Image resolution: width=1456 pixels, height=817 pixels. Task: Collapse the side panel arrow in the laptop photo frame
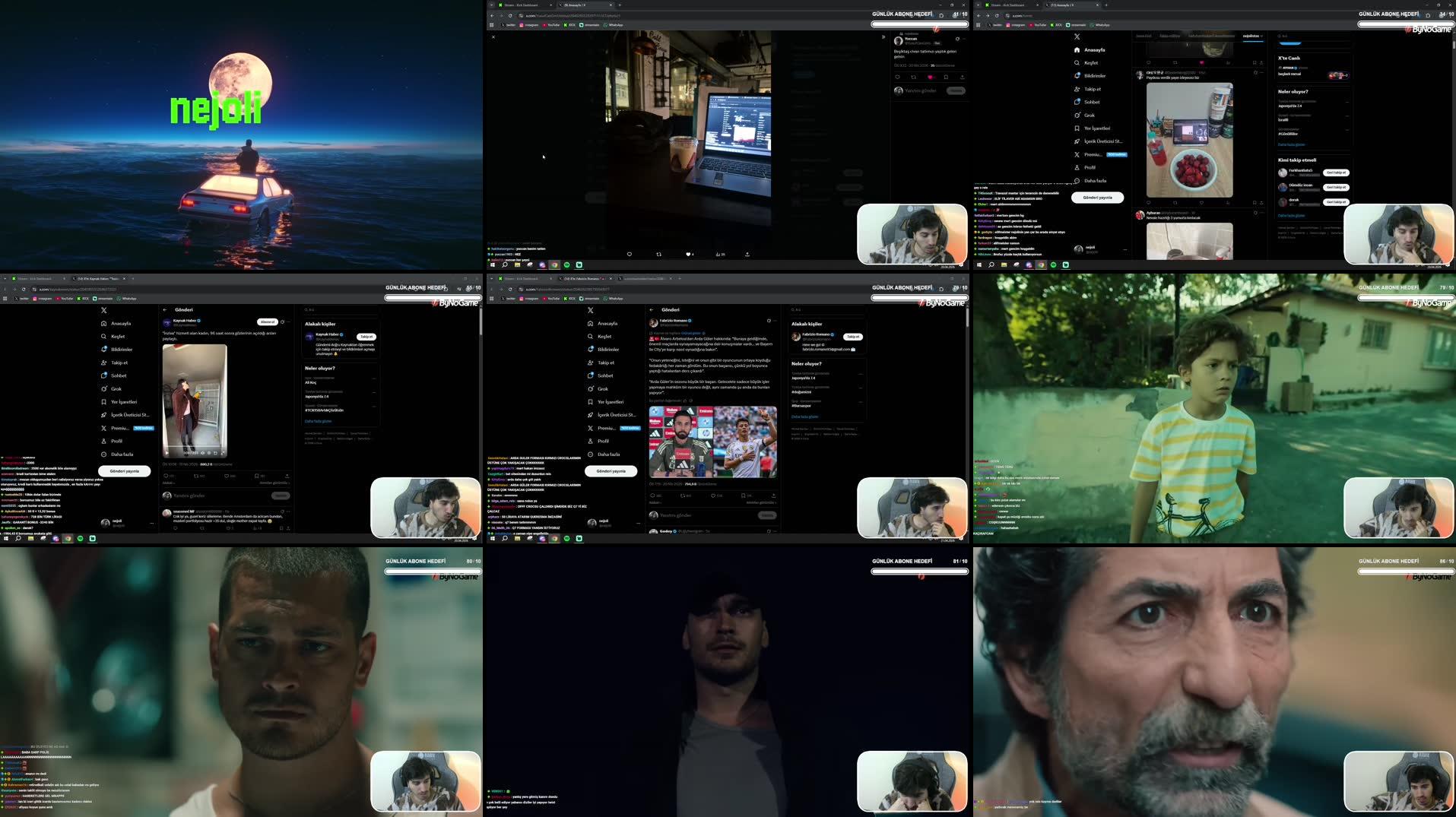point(883,36)
